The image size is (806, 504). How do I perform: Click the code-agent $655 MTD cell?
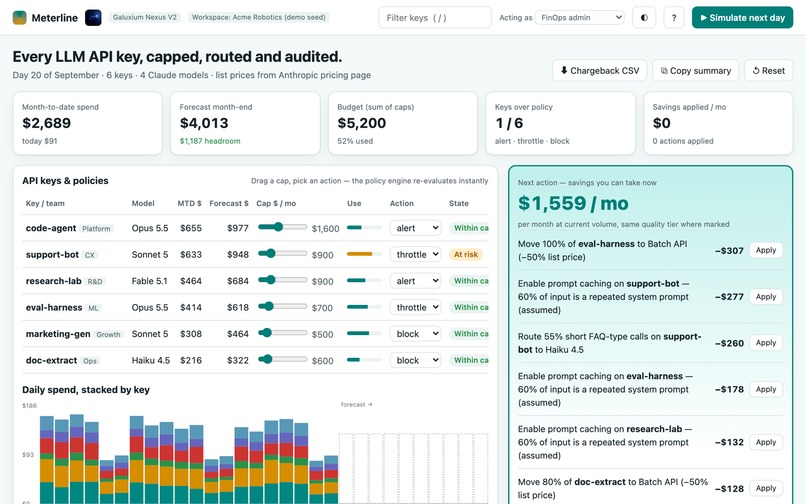pyautogui.click(x=191, y=228)
